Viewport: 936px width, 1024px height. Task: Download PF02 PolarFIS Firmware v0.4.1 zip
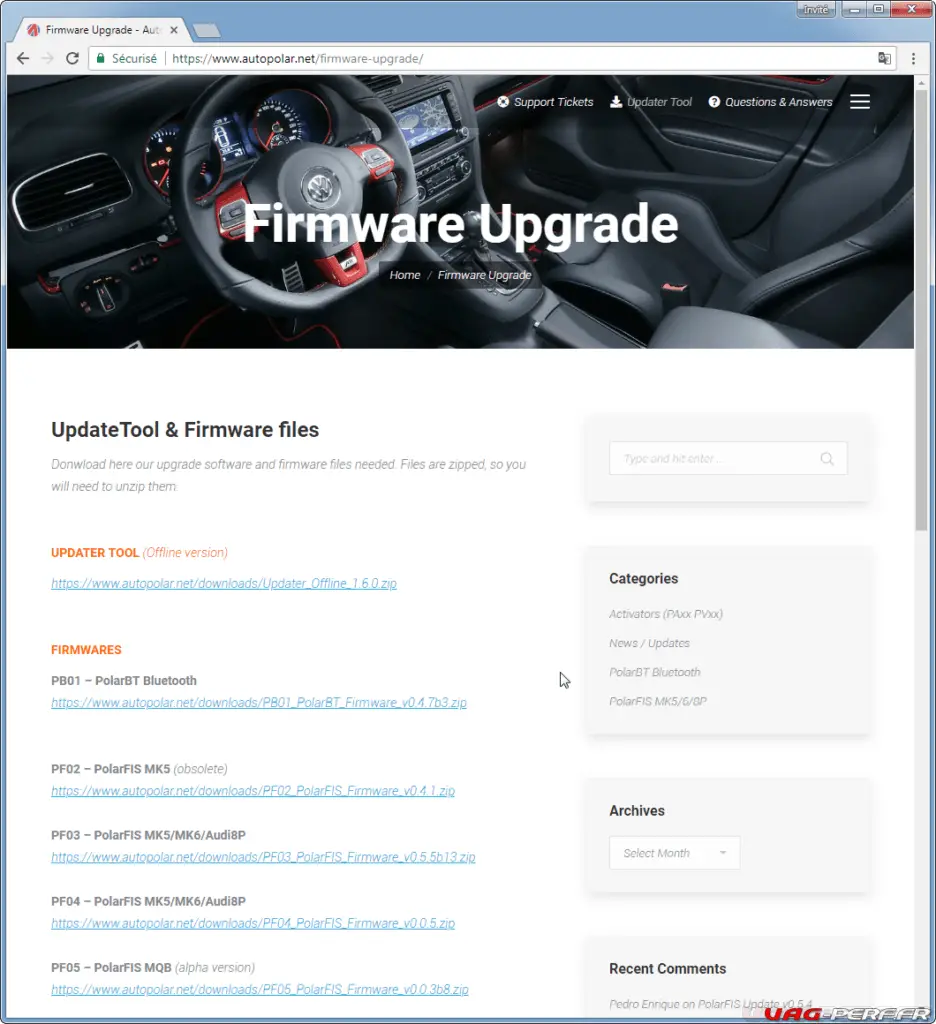(x=253, y=791)
